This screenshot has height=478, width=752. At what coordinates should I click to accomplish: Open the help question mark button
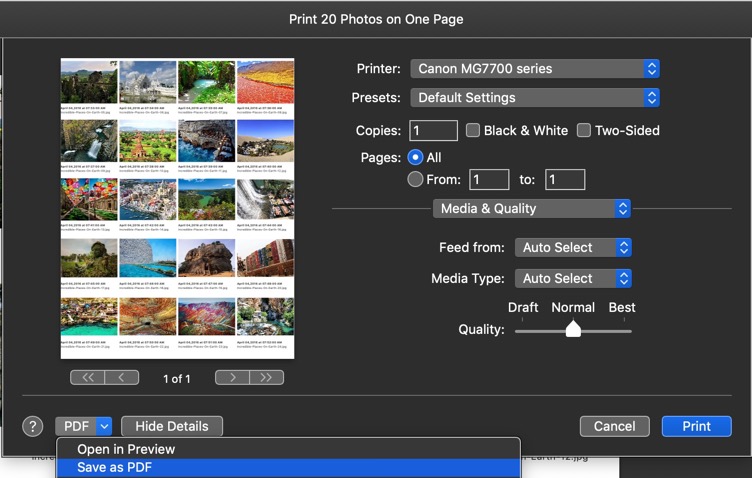click(x=33, y=426)
